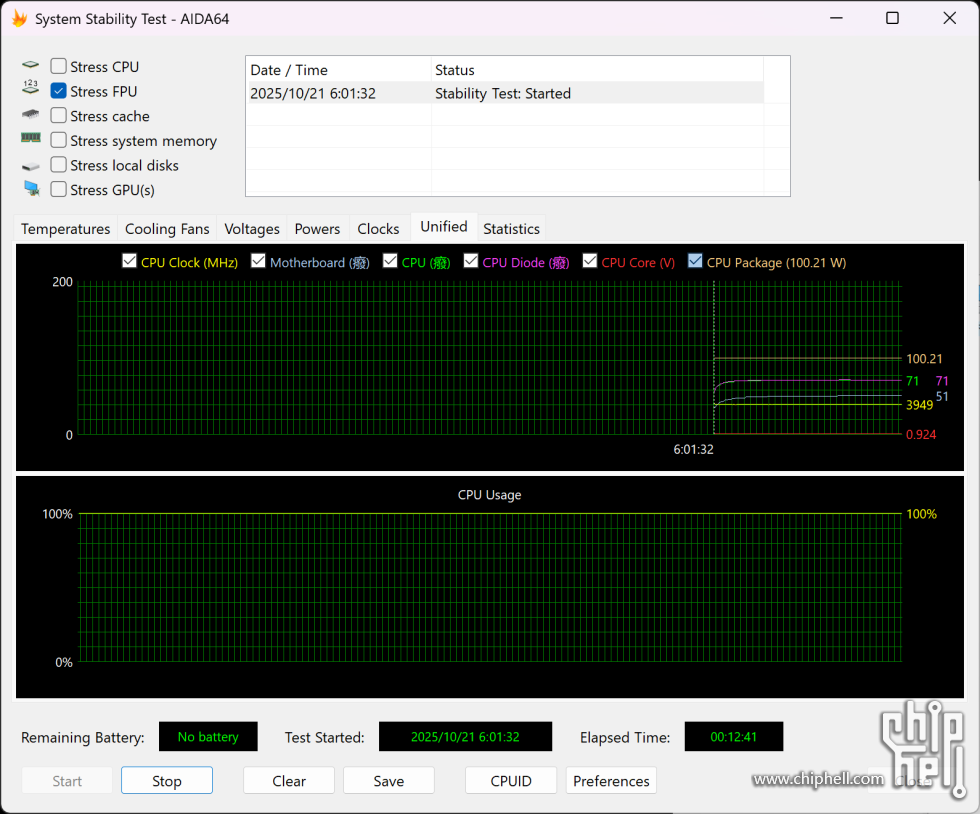Click the RAM module icon beside Stress system memory
This screenshot has width=980, height=814.
[x=30, y=139]
